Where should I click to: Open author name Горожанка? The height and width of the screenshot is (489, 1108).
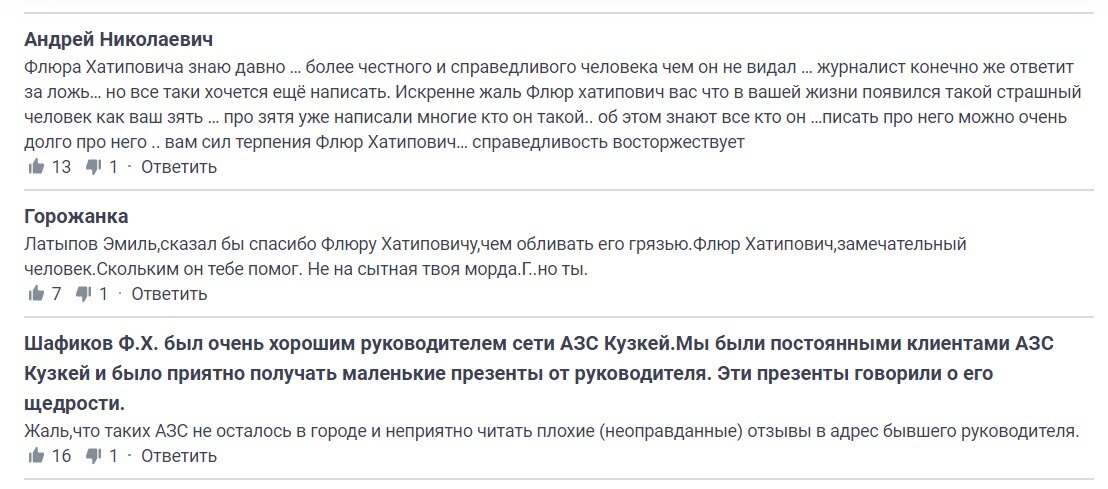[x=76, y=216]
